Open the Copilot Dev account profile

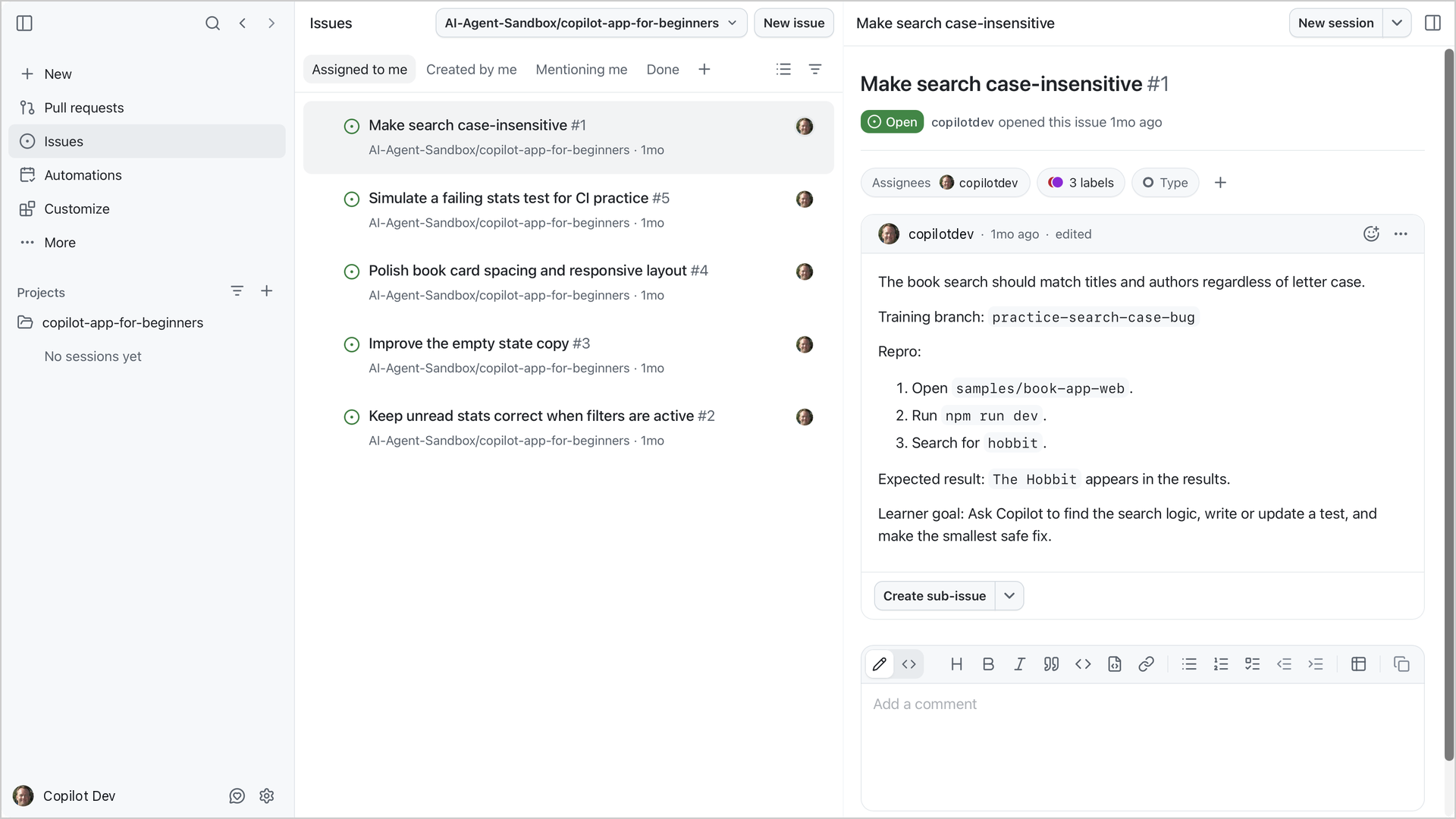pos(65,795)
